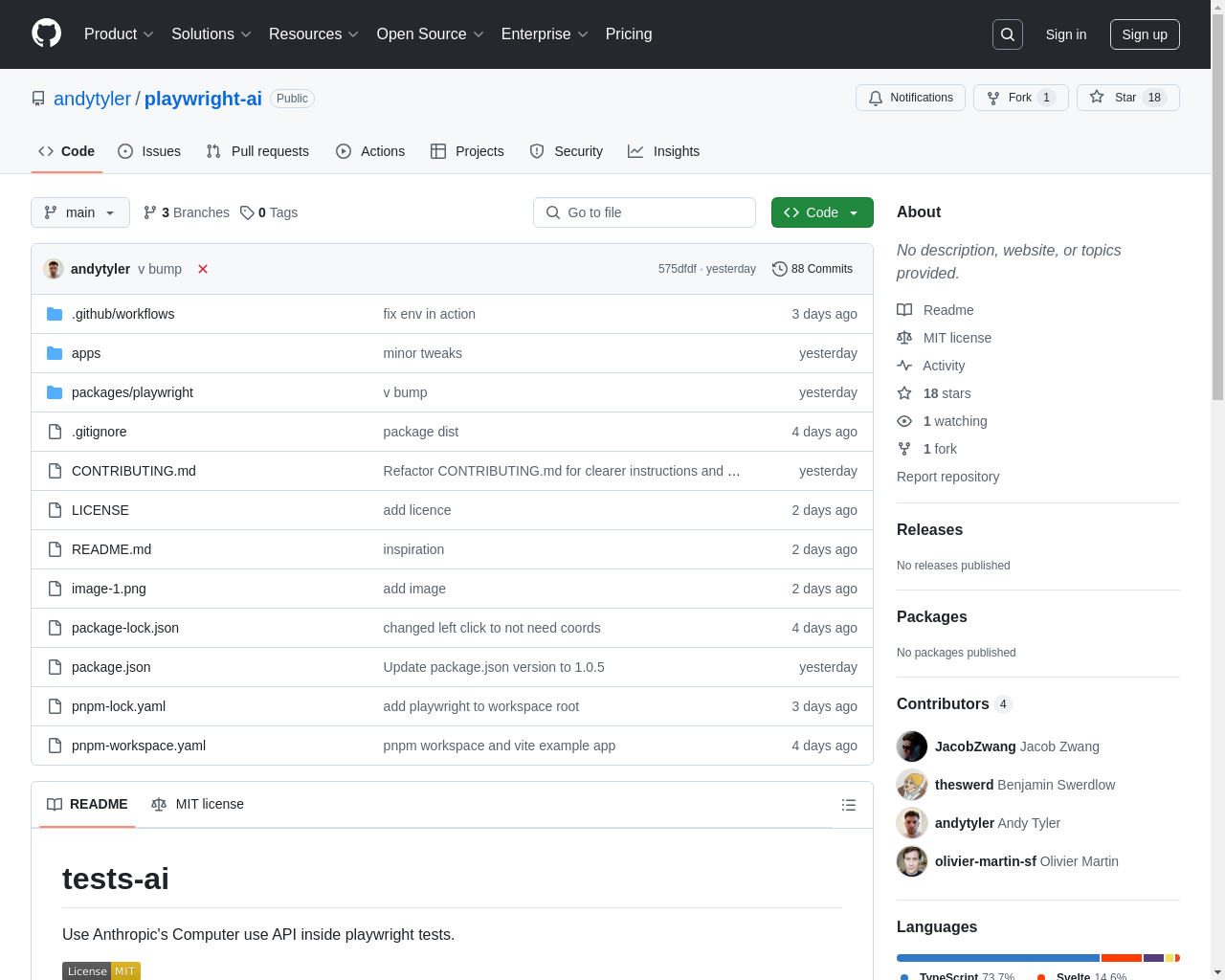Click the apps folder icon

pos(55,353)
